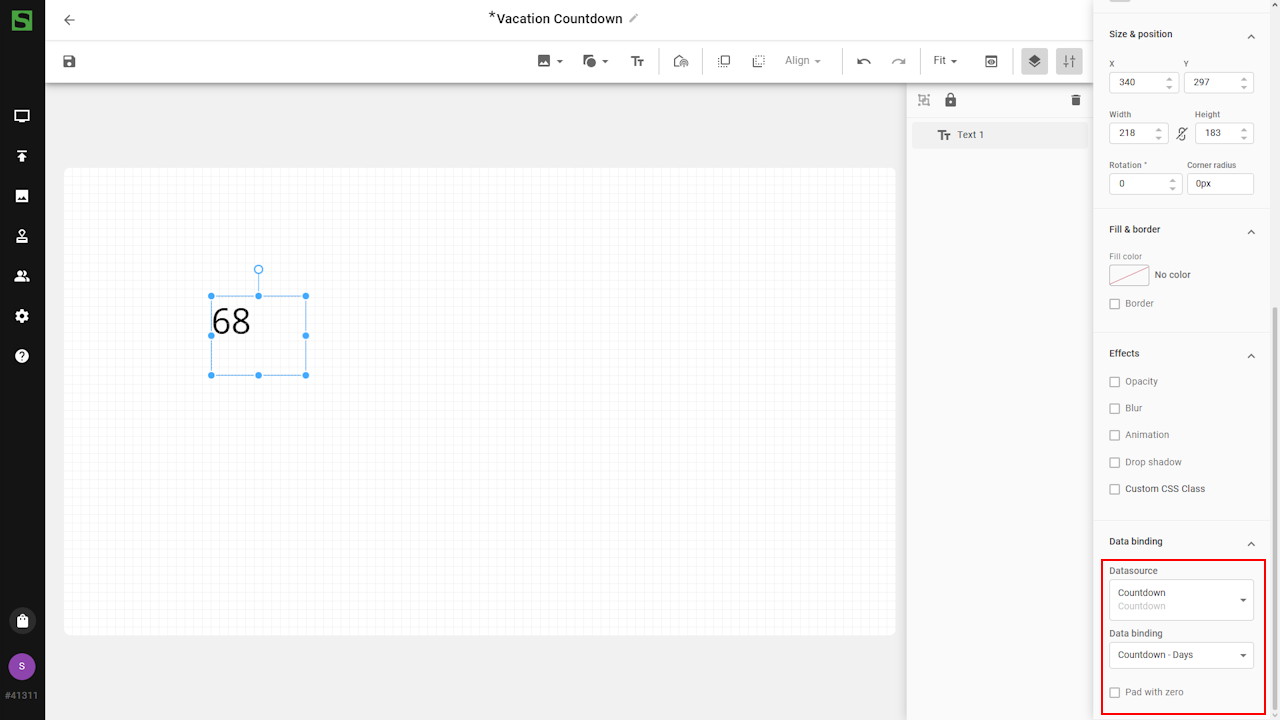This screenshot has height=720, width=1280.
Task: Collapse the Effects section
Action: click(x=1250, y=355)
